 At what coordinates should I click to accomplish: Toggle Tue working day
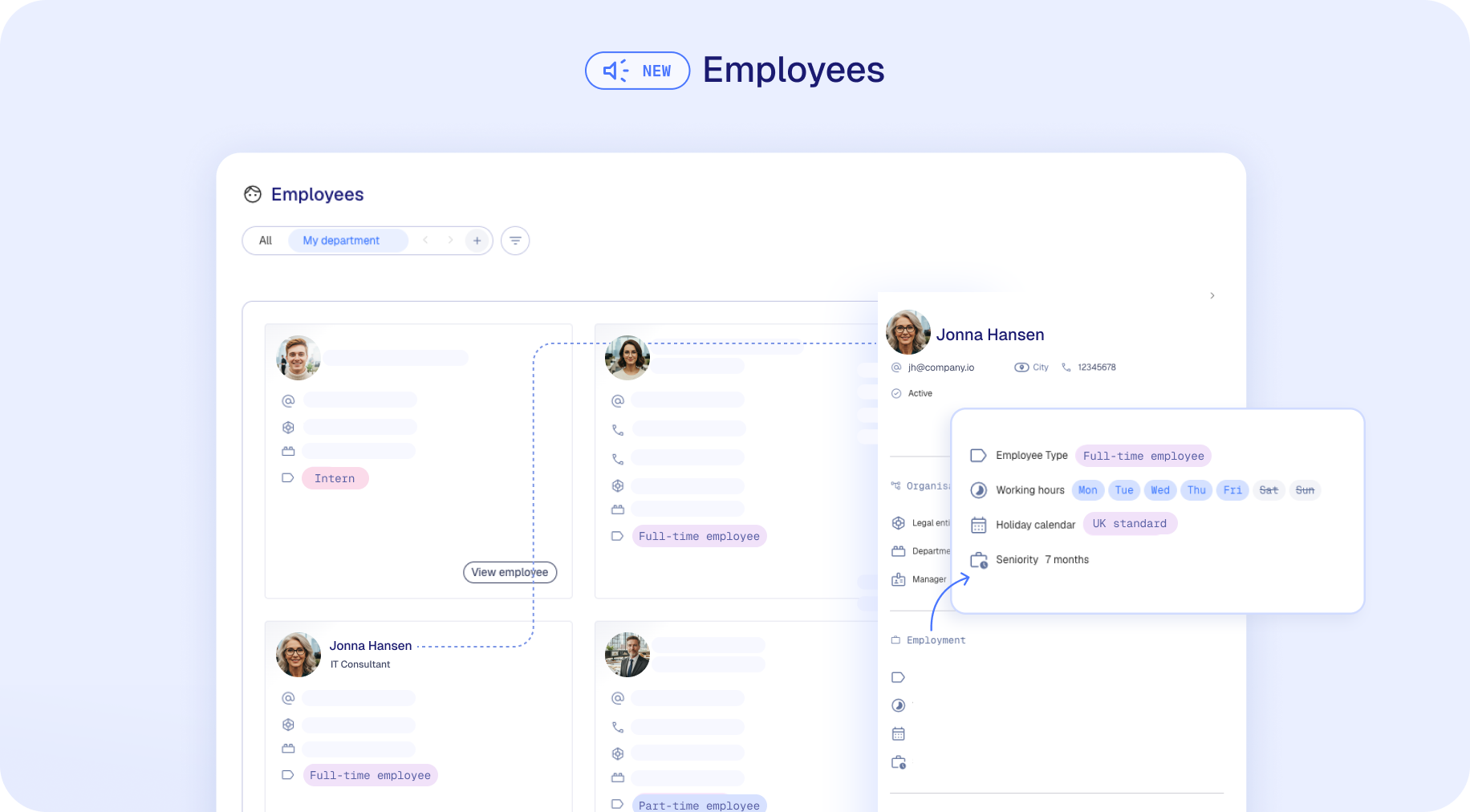pos(1124,490)
